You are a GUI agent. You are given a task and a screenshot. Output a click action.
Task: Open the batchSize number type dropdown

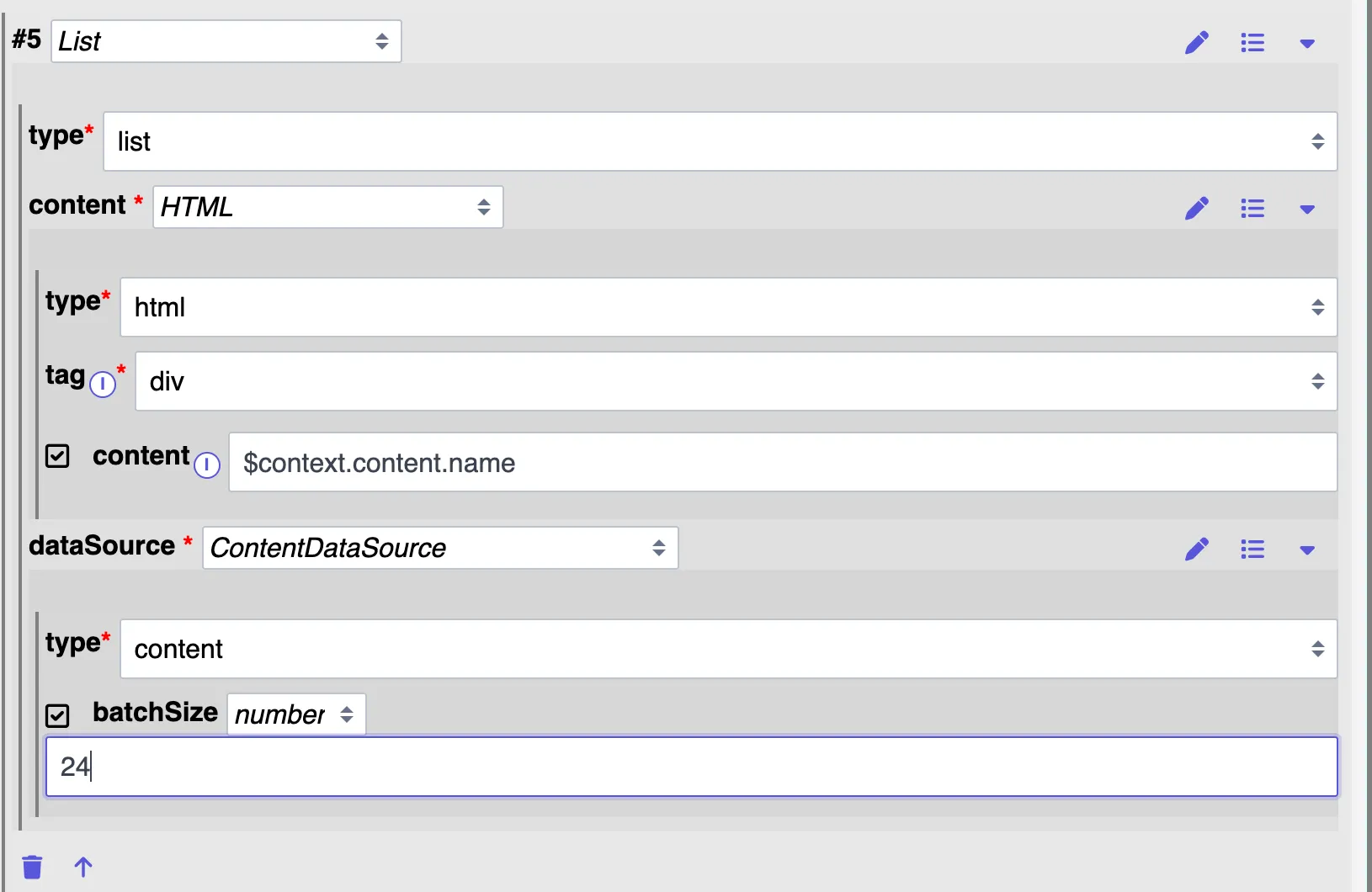pyautogui.click(x=296, y=714)
